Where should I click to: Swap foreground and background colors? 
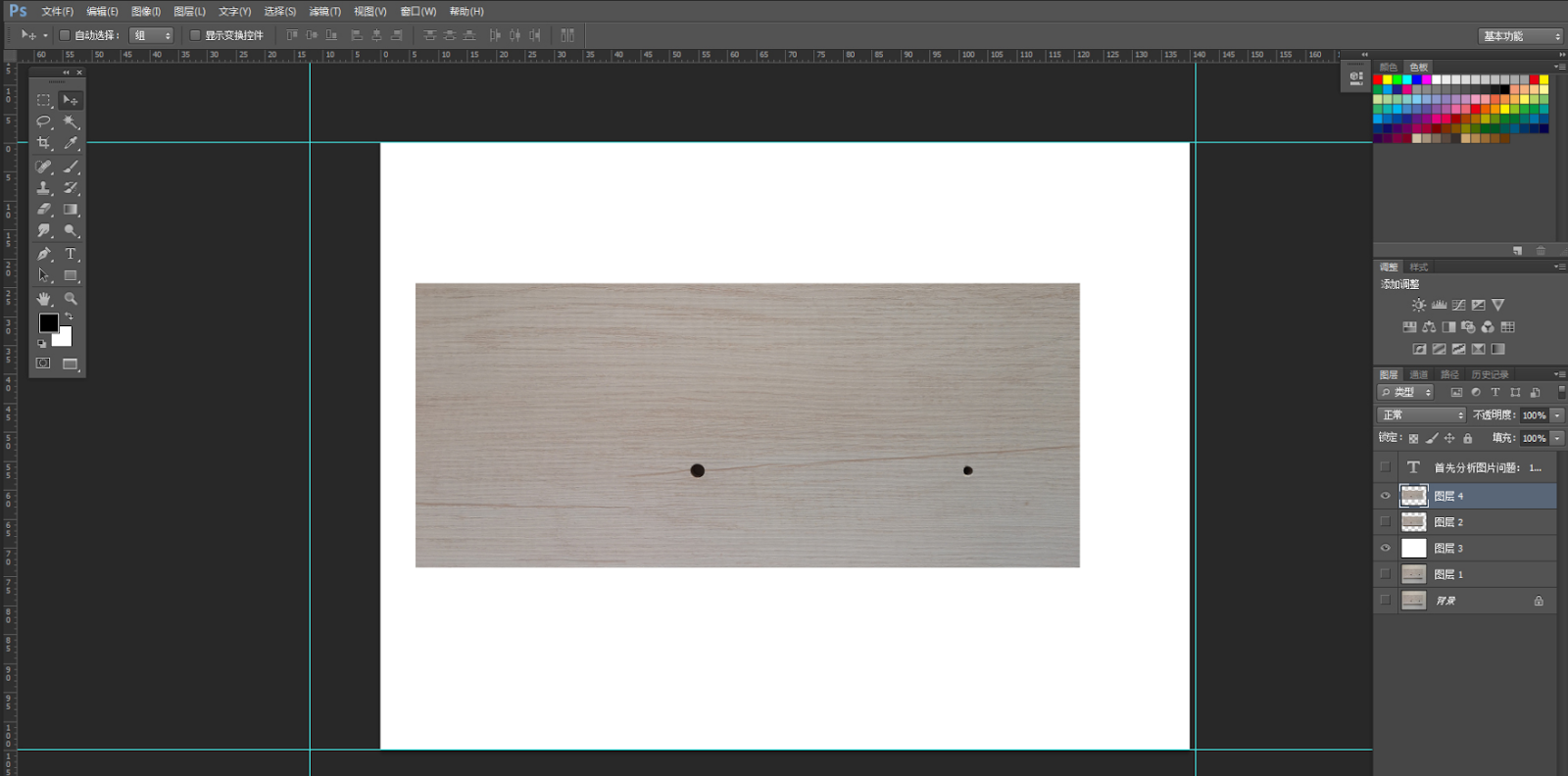click(x=69, y=316)
